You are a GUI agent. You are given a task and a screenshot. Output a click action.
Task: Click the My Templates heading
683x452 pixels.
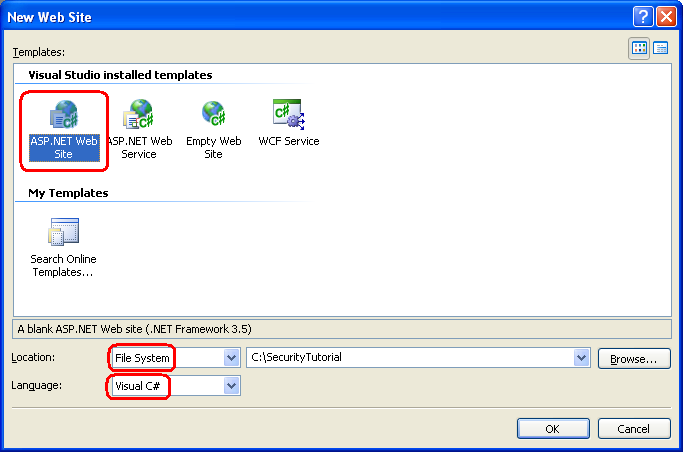68,193
